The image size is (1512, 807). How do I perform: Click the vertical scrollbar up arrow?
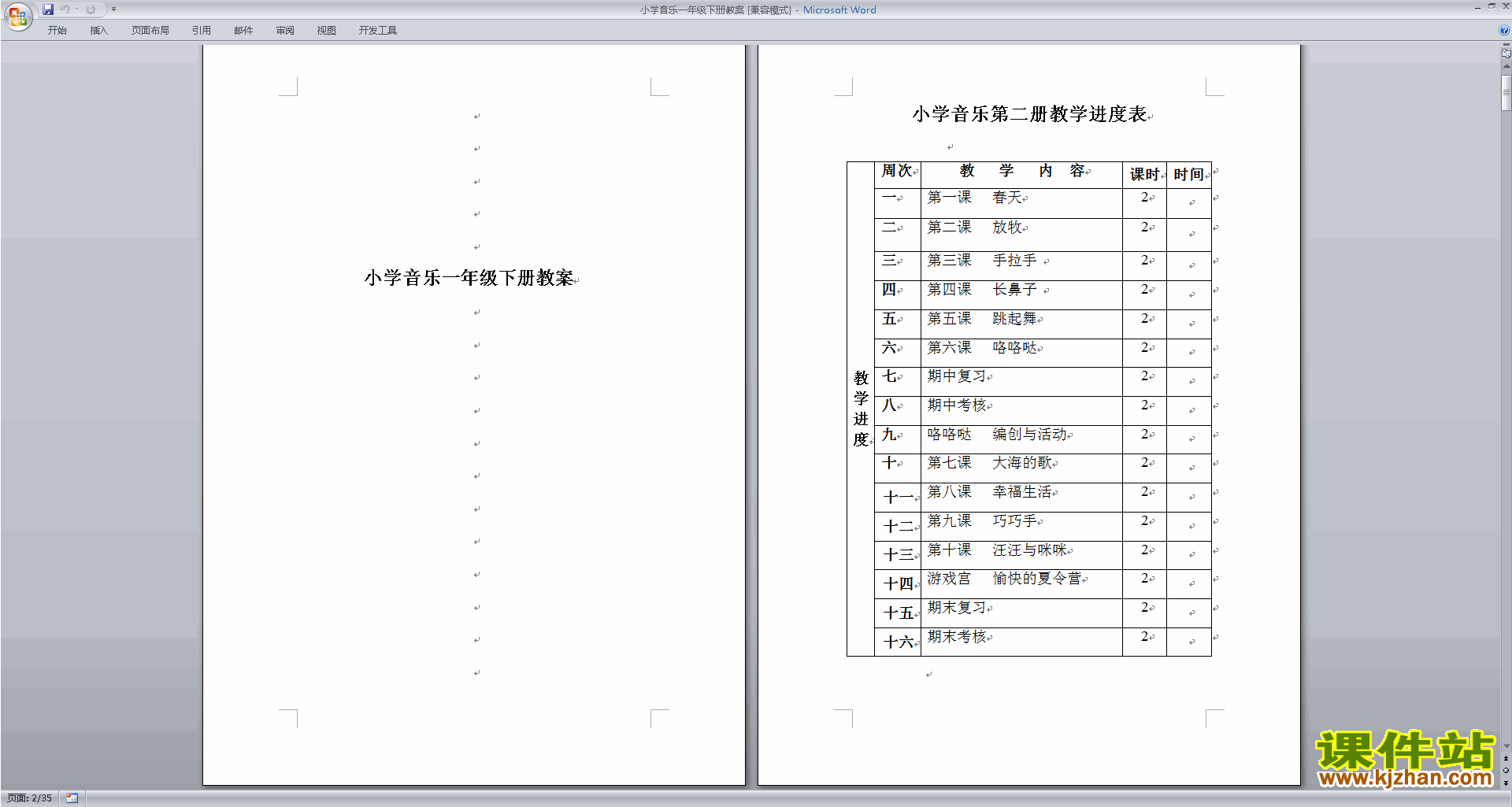point(1506,66)
